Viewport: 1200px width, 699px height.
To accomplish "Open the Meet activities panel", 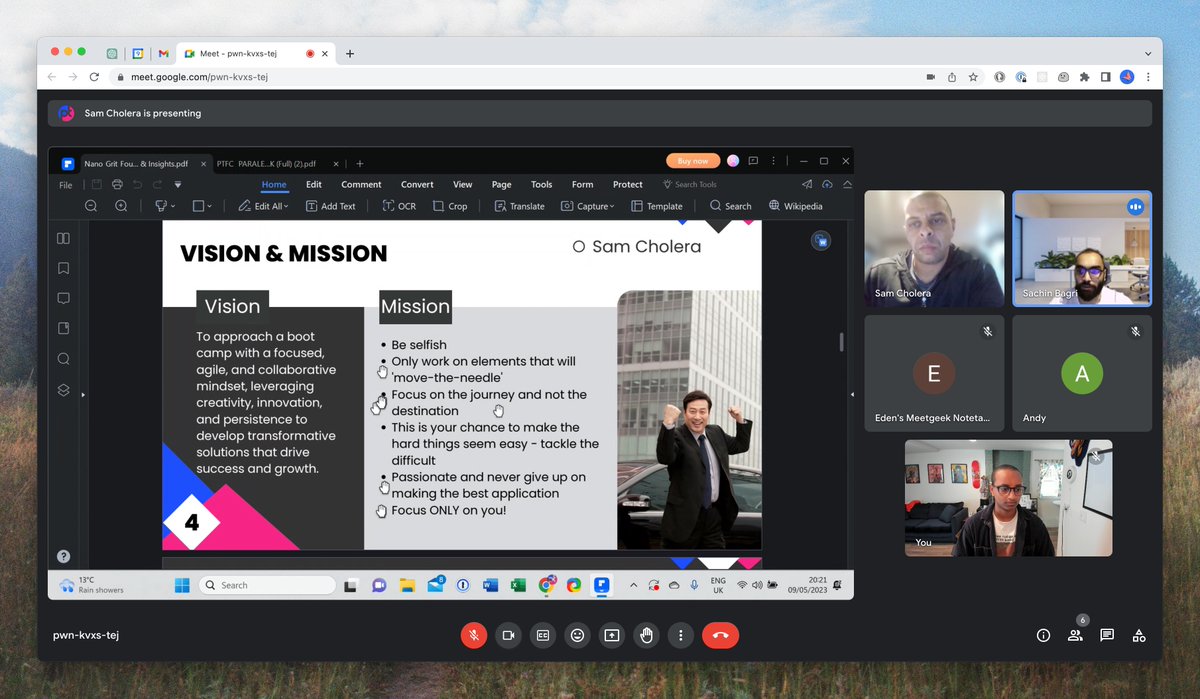I will point(1139,635).
